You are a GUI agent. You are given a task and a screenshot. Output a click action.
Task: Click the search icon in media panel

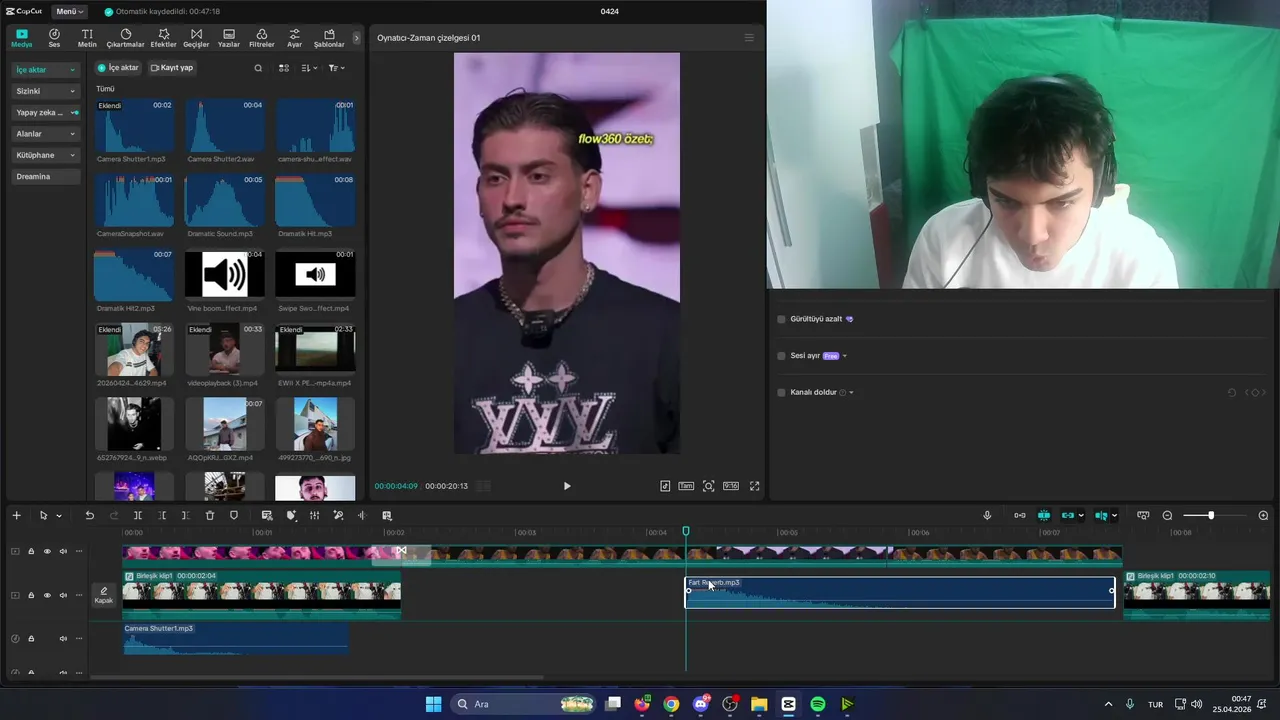pos(258,68)
